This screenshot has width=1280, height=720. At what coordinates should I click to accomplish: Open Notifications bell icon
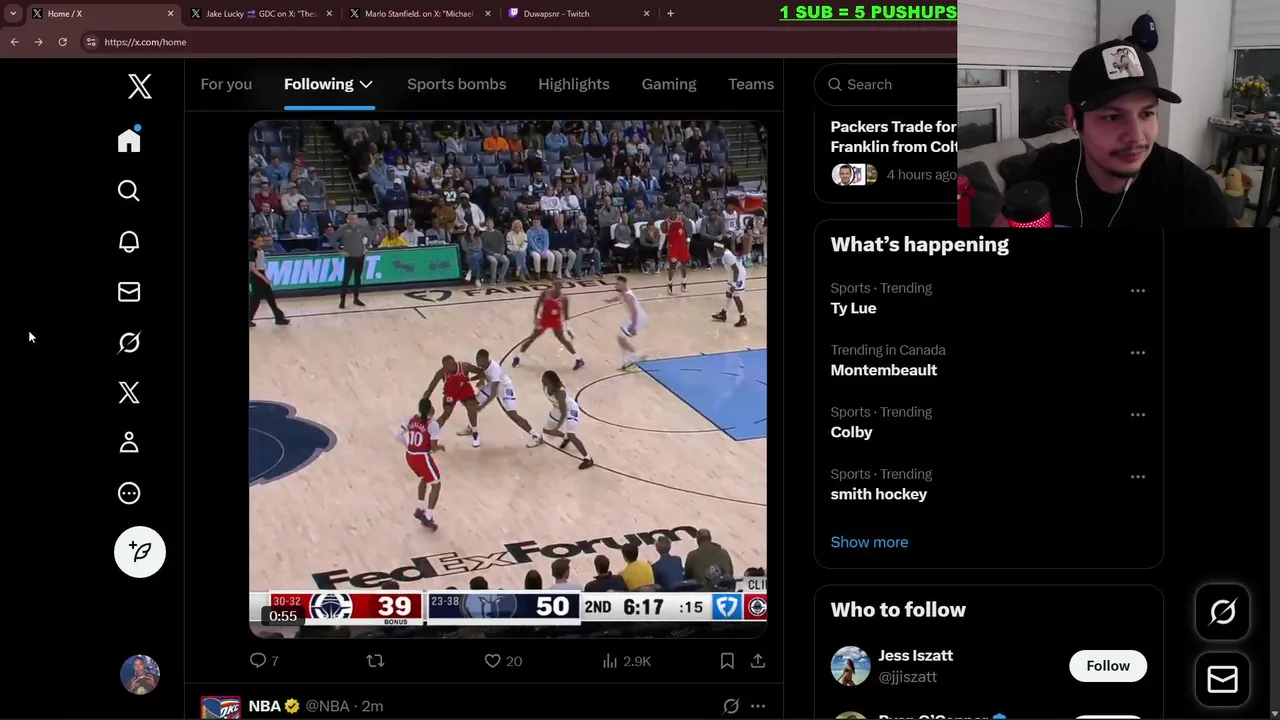[129, 241]
